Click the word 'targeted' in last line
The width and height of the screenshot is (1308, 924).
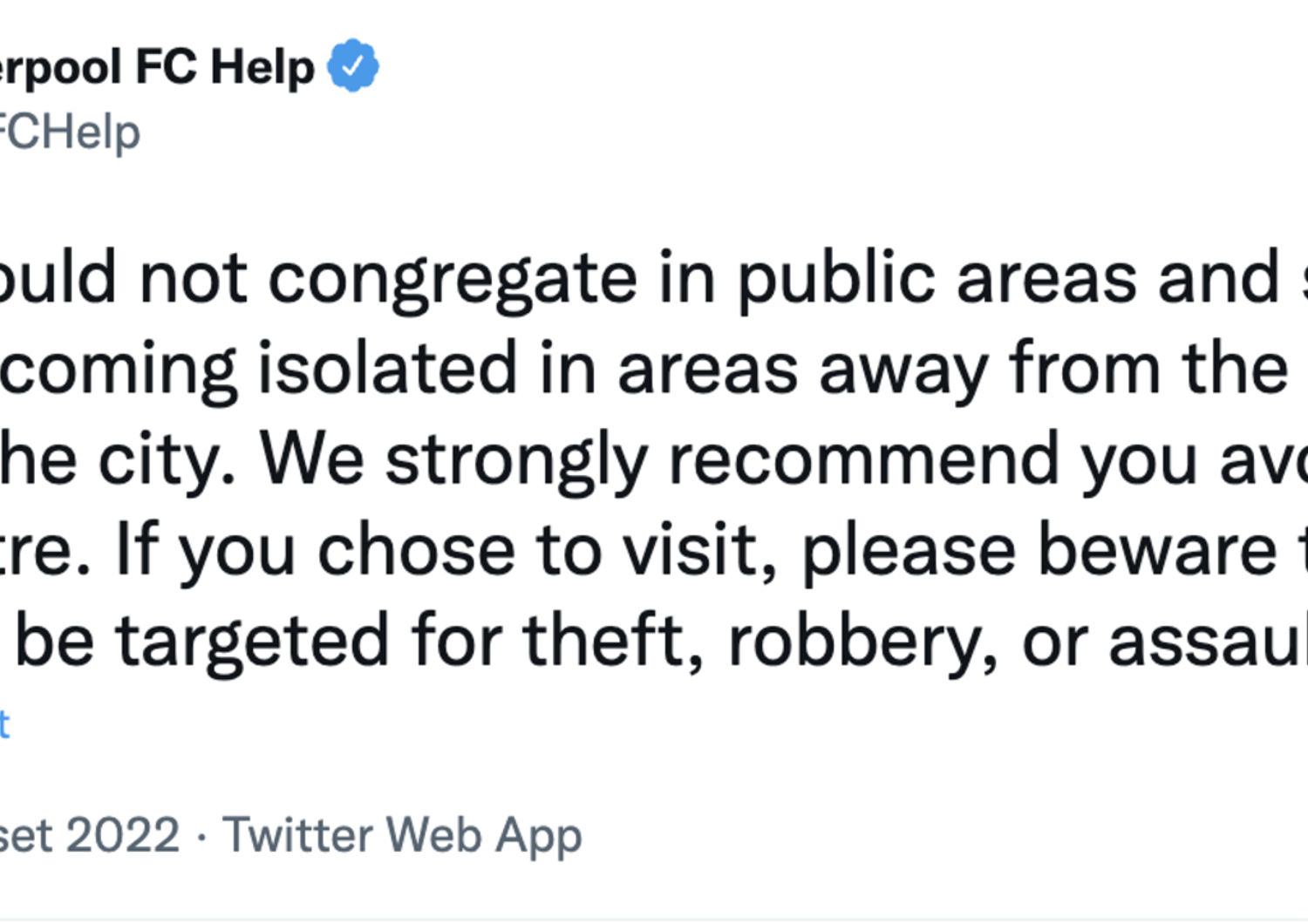253,642
